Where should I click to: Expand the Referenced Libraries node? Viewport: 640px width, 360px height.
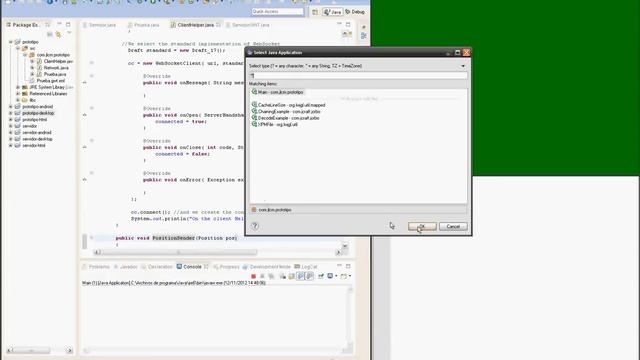coord(18,94)
